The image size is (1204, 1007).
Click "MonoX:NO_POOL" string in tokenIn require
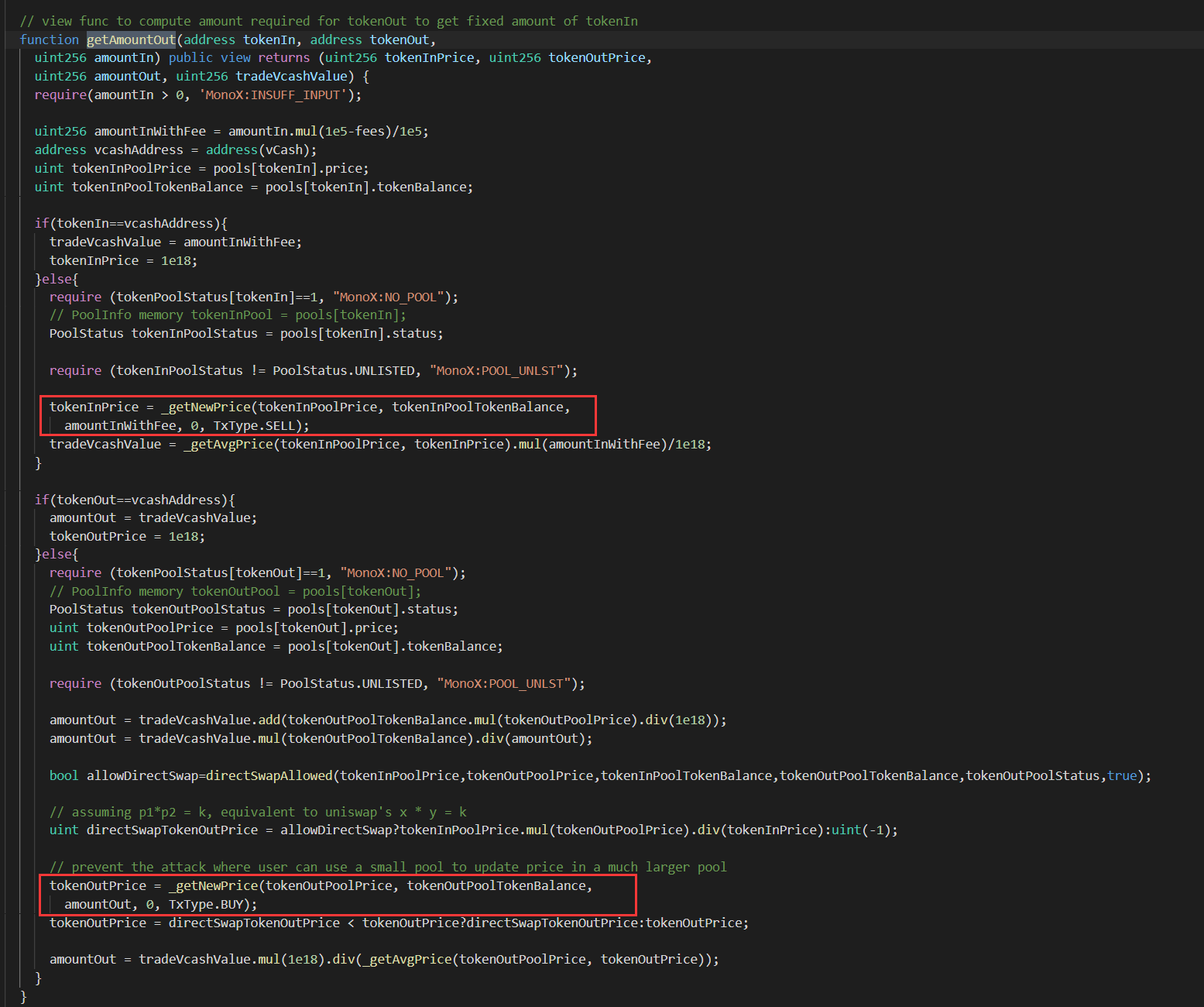[x=389, y=297]
